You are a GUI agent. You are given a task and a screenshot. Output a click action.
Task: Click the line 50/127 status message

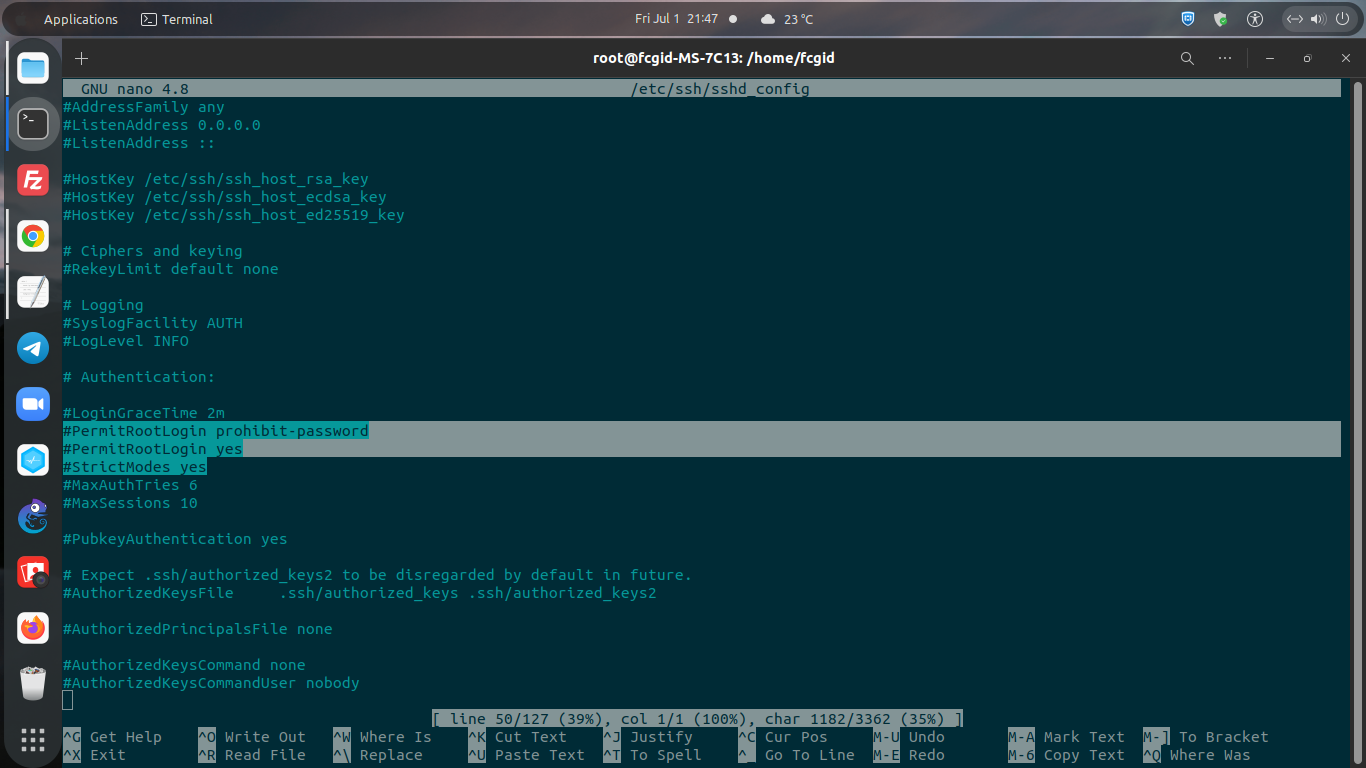(697, 719)
